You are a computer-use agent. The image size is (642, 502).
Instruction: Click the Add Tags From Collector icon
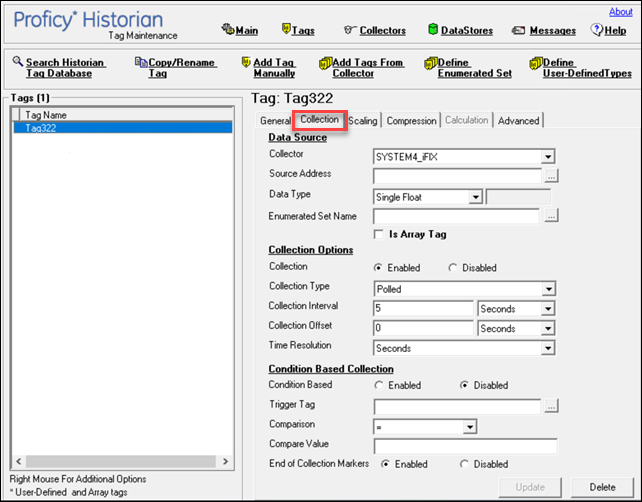pyautogui.click(x=325, y=63)
